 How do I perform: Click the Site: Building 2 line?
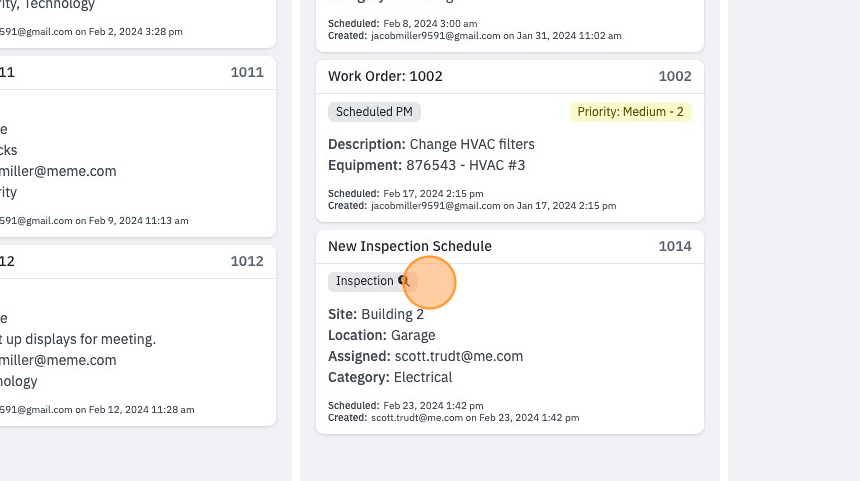(376, 314)
